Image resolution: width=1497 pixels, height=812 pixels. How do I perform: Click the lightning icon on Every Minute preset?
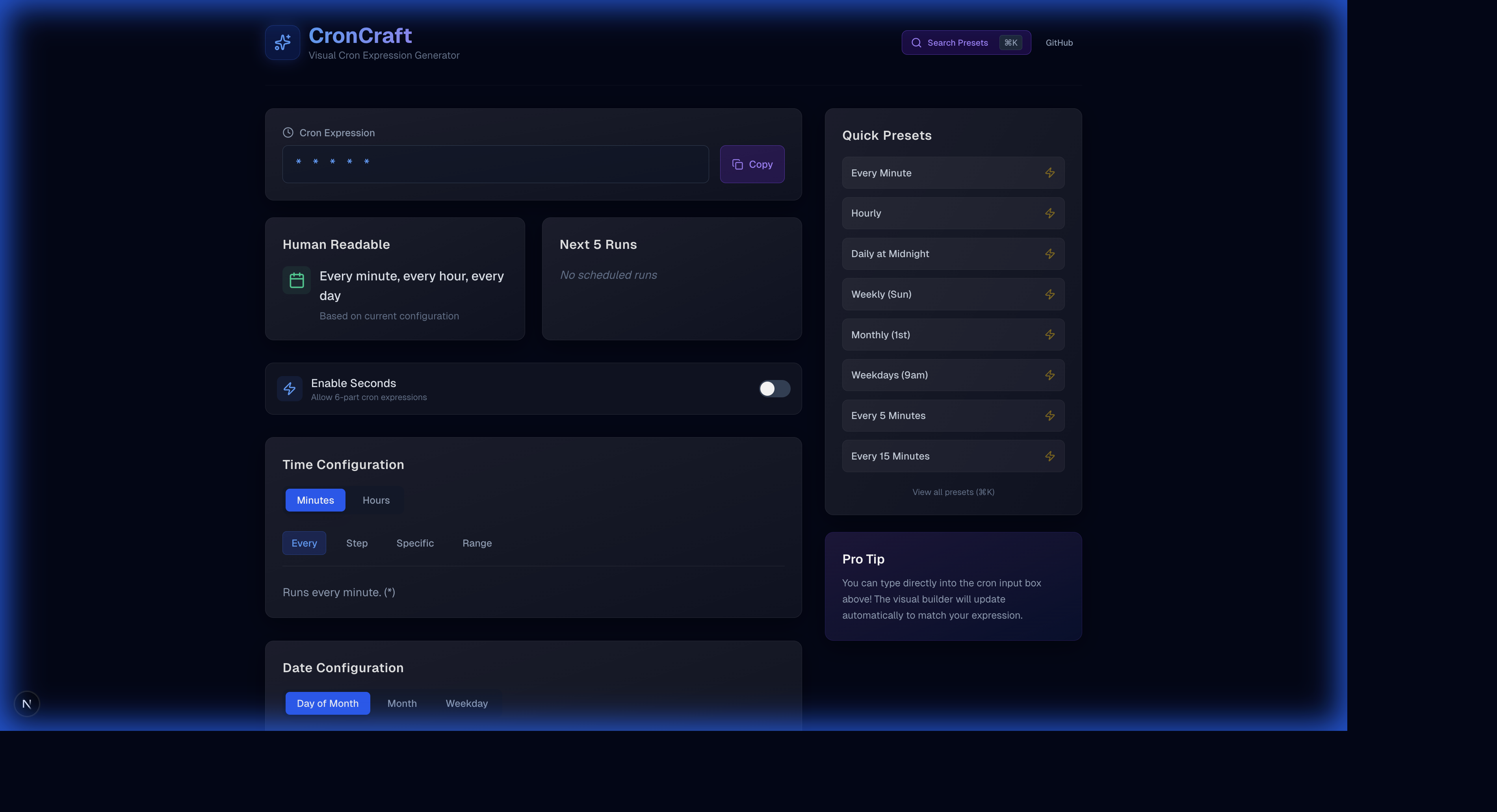coord(1049,172)
